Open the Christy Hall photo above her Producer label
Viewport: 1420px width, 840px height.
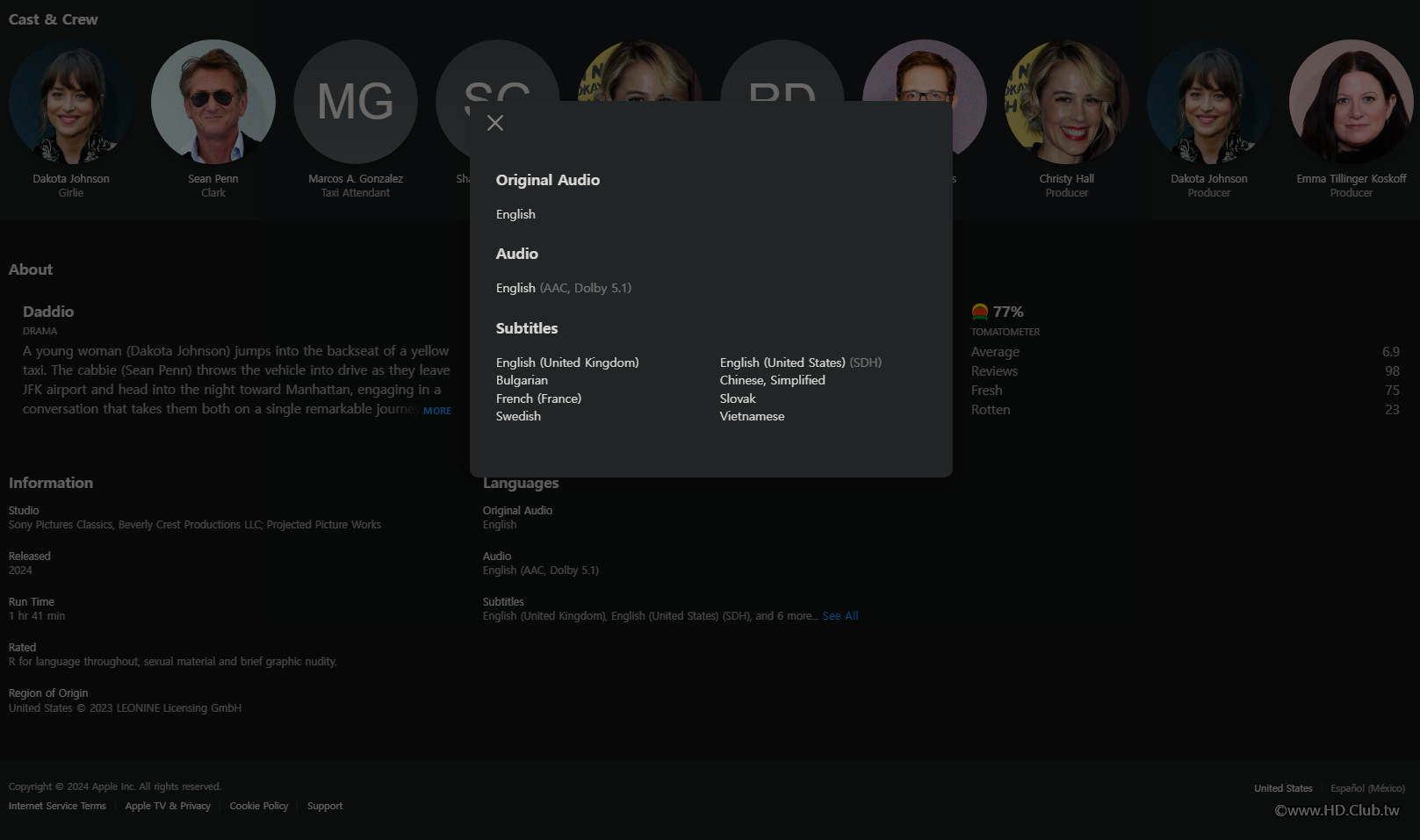[1067, 102]
